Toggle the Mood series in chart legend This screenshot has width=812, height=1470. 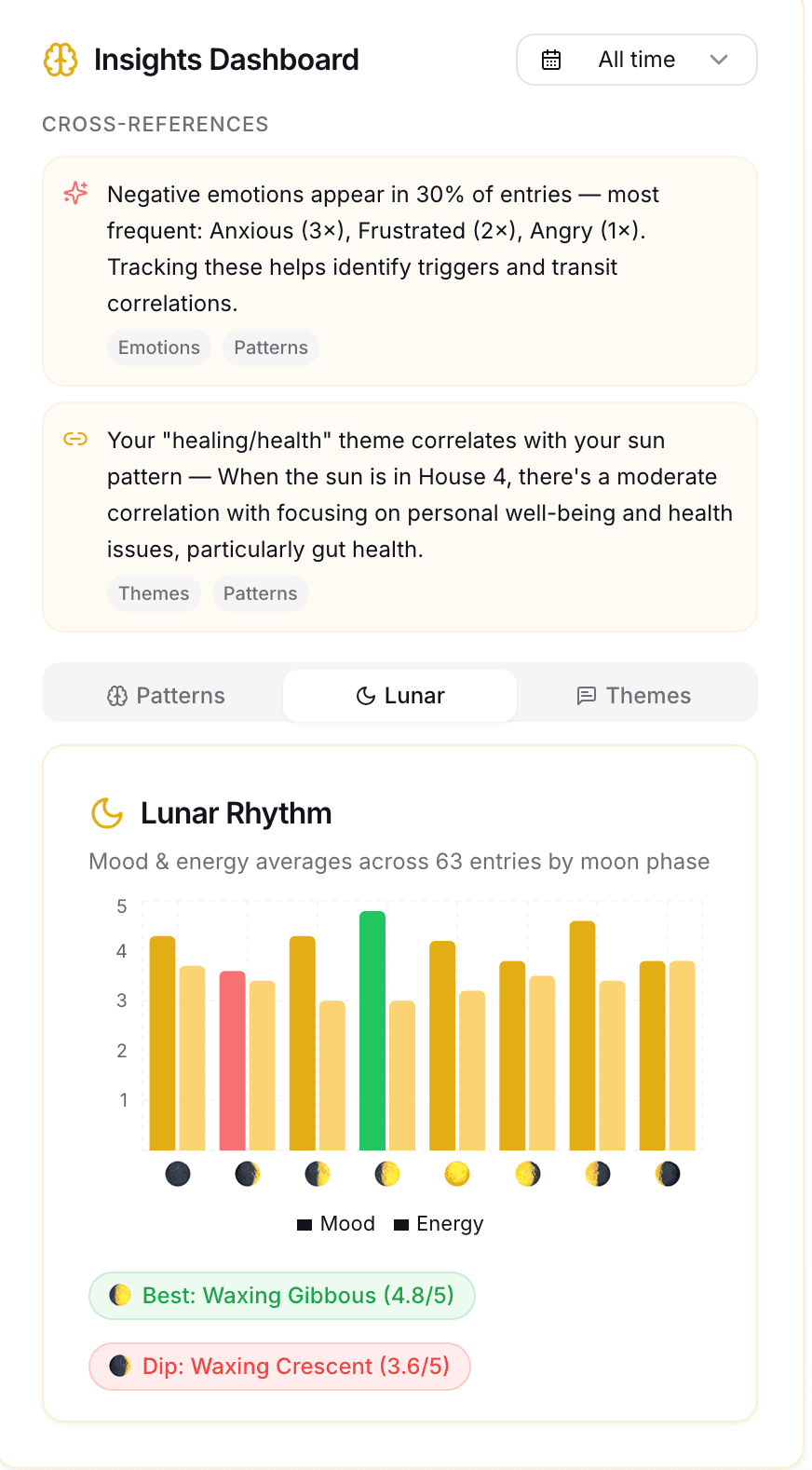pos(336,1224)
